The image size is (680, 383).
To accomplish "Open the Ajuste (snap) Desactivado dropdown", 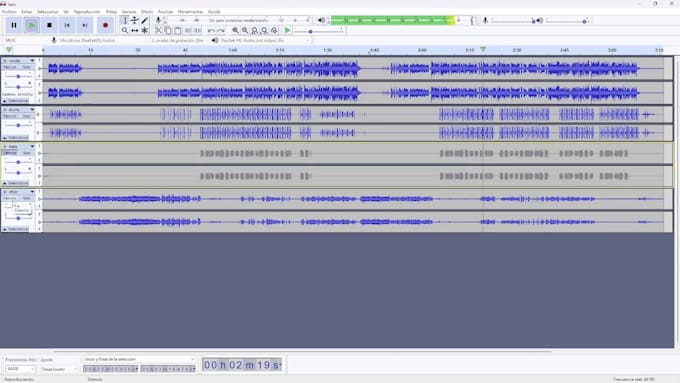I will [x=59, y=369].
